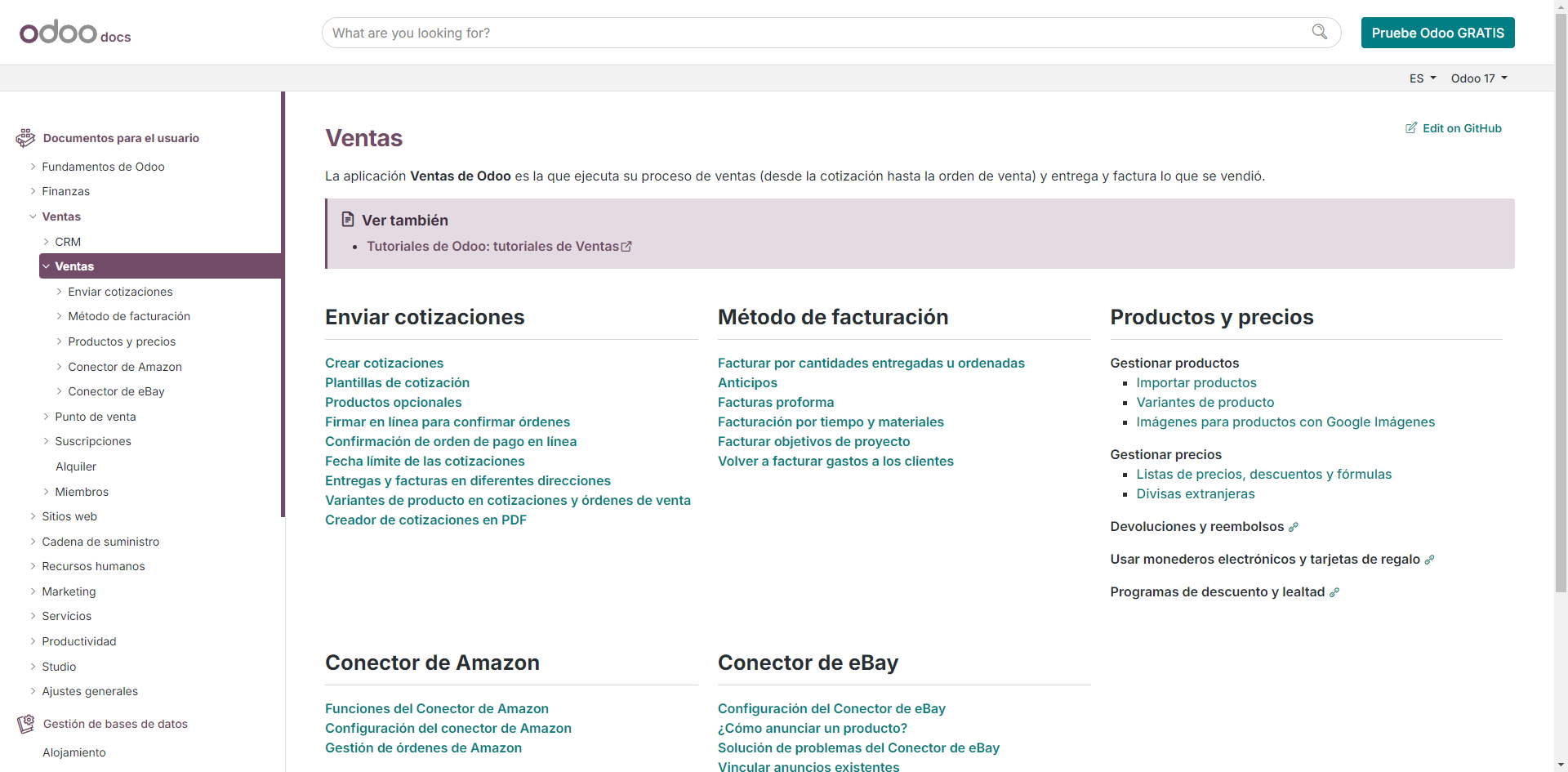Open the Odoo 17 version dropdown

click(x=1478, y=78)
